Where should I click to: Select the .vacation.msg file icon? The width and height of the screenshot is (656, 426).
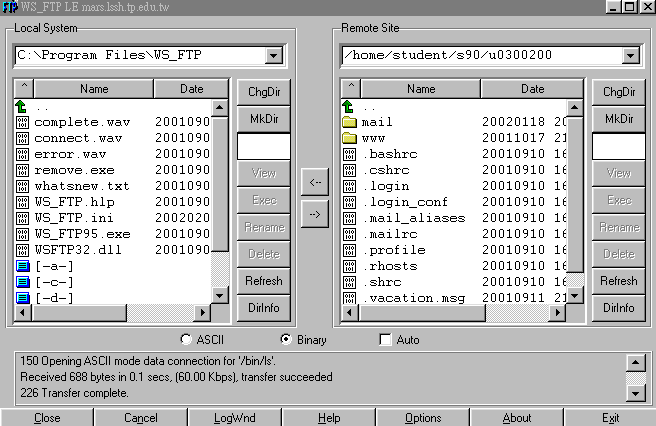[349, 298]
